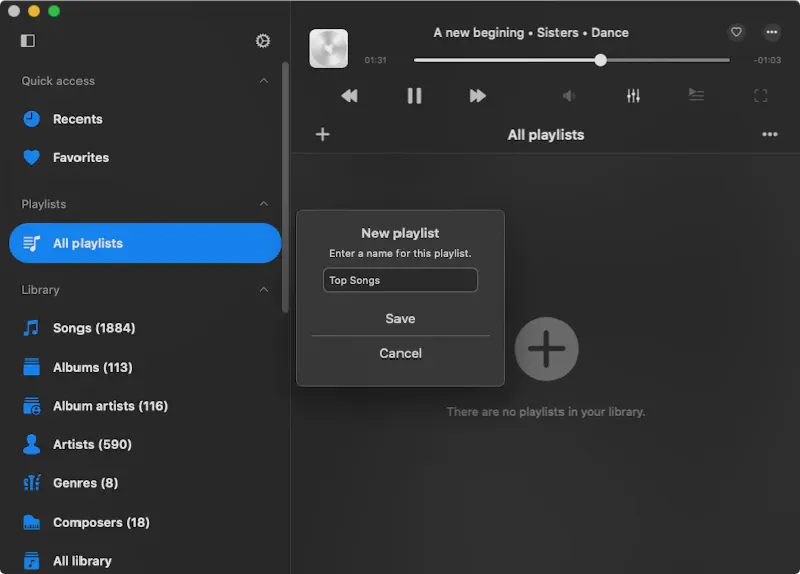Add new playlist with plus icon
This screenshot has width=800, height=574.
pos(322,135)
